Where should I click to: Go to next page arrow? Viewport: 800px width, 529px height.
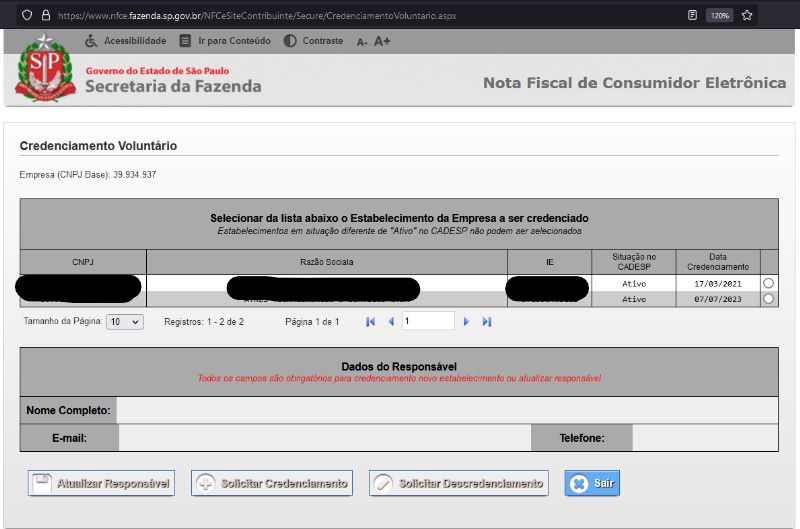[466, 322]
